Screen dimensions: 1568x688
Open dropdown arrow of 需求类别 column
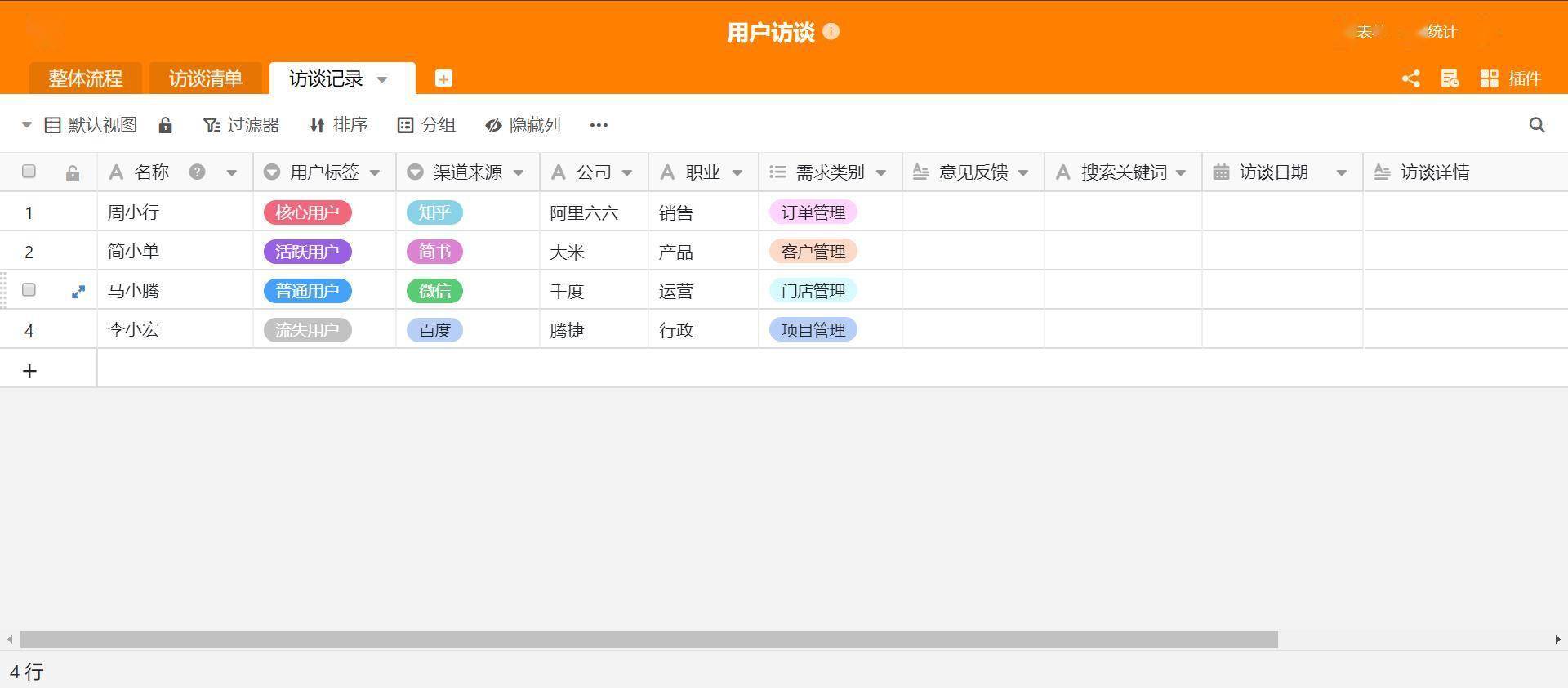point(881,172)
